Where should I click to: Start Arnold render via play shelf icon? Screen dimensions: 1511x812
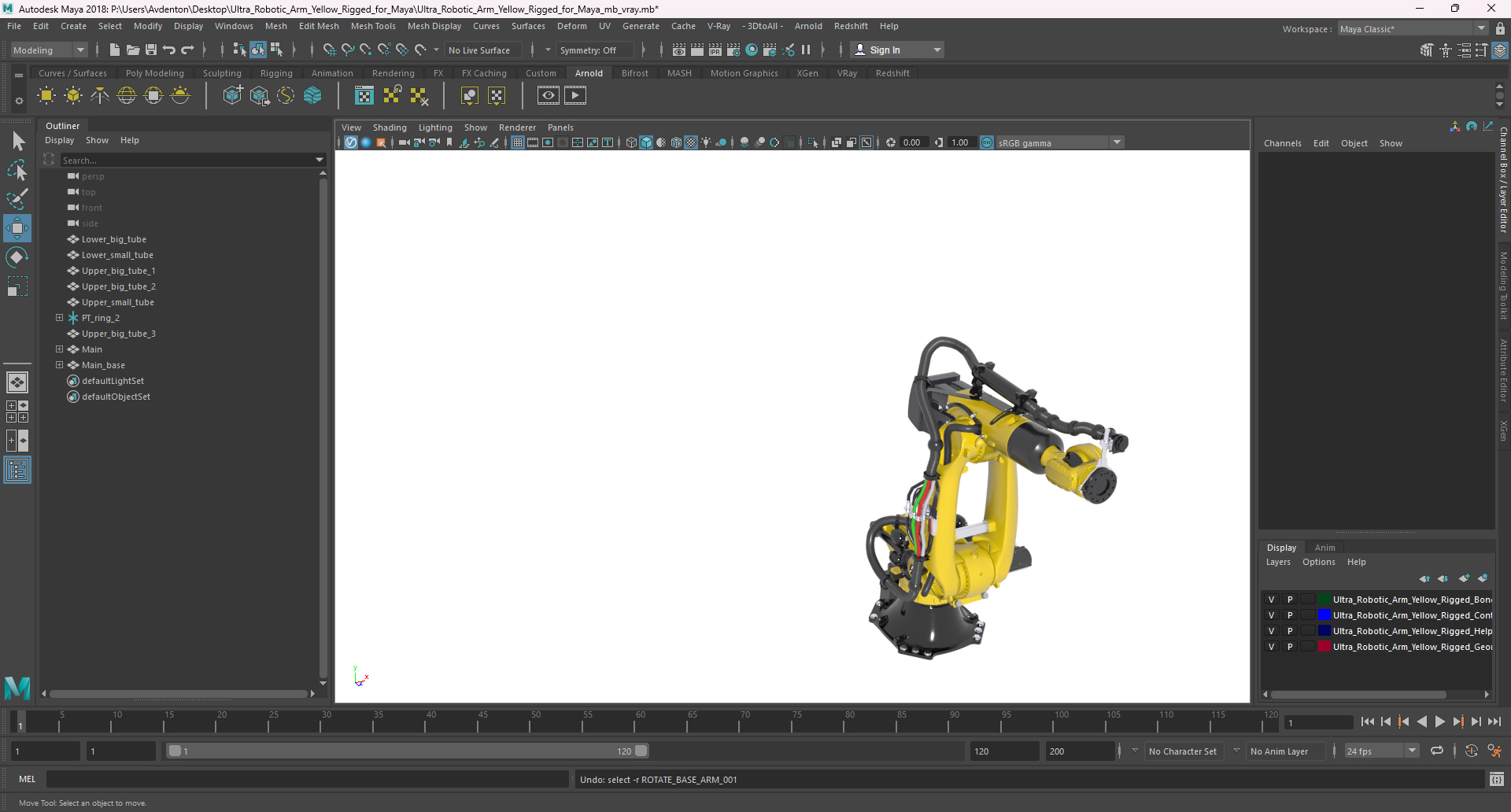575,95
